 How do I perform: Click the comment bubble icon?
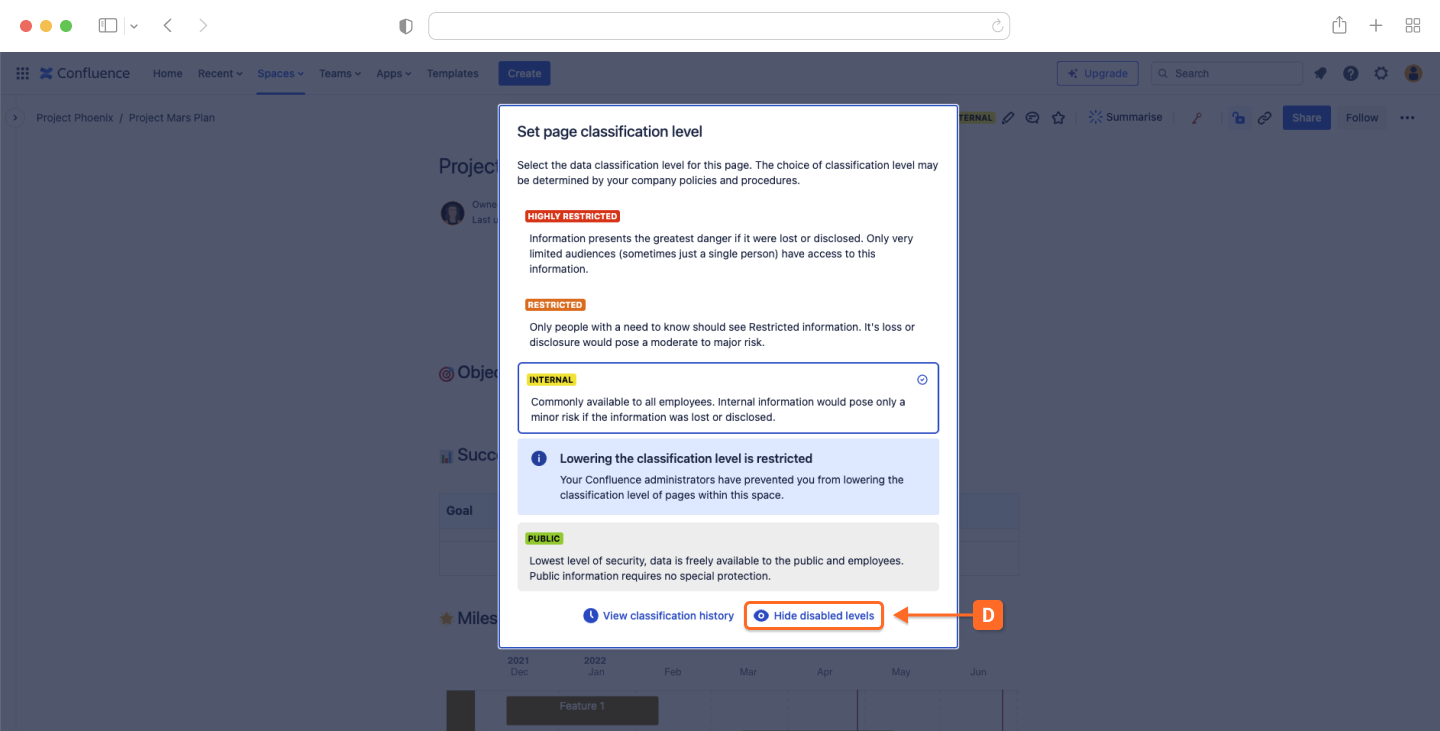[1033, 118]
